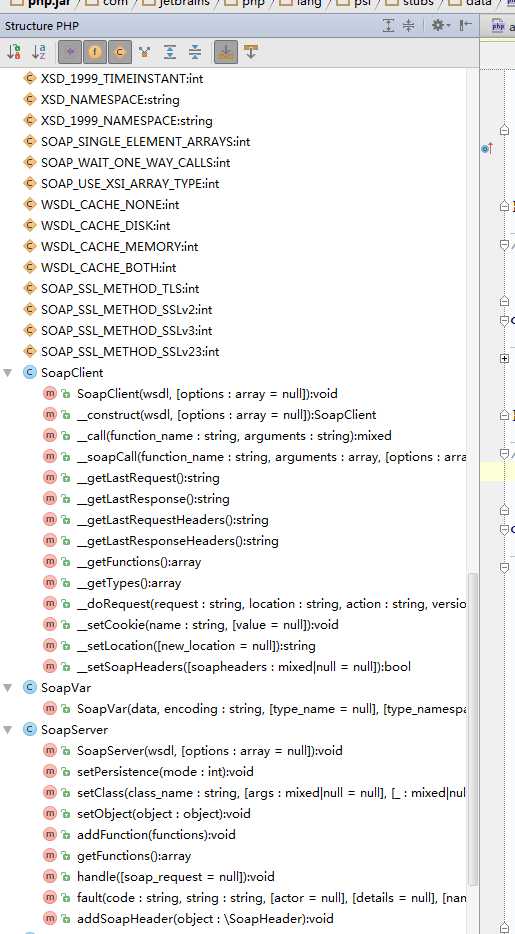Select the __call method row

[x=234, y=435]
